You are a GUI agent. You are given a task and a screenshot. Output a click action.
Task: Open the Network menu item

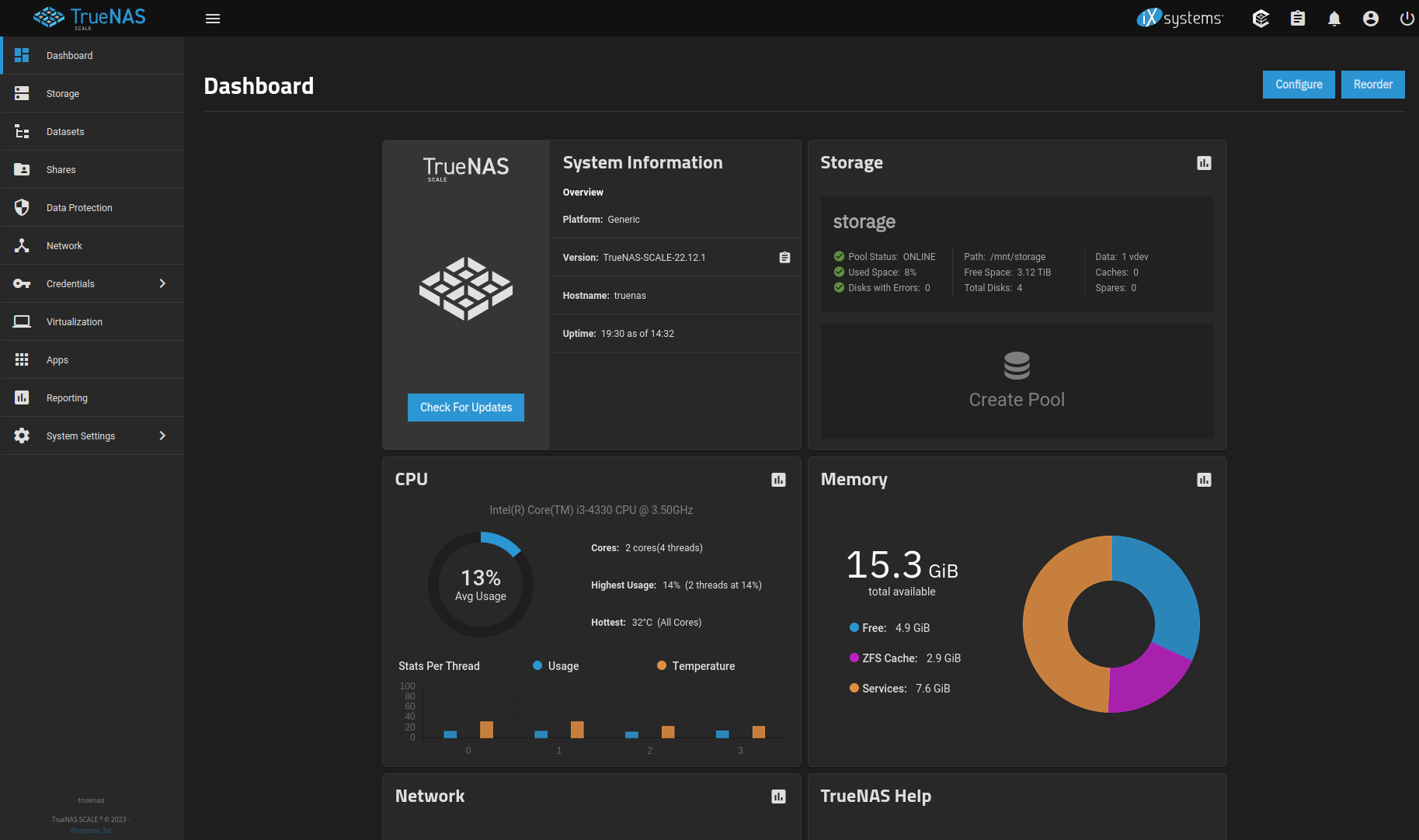coord(92,245)
